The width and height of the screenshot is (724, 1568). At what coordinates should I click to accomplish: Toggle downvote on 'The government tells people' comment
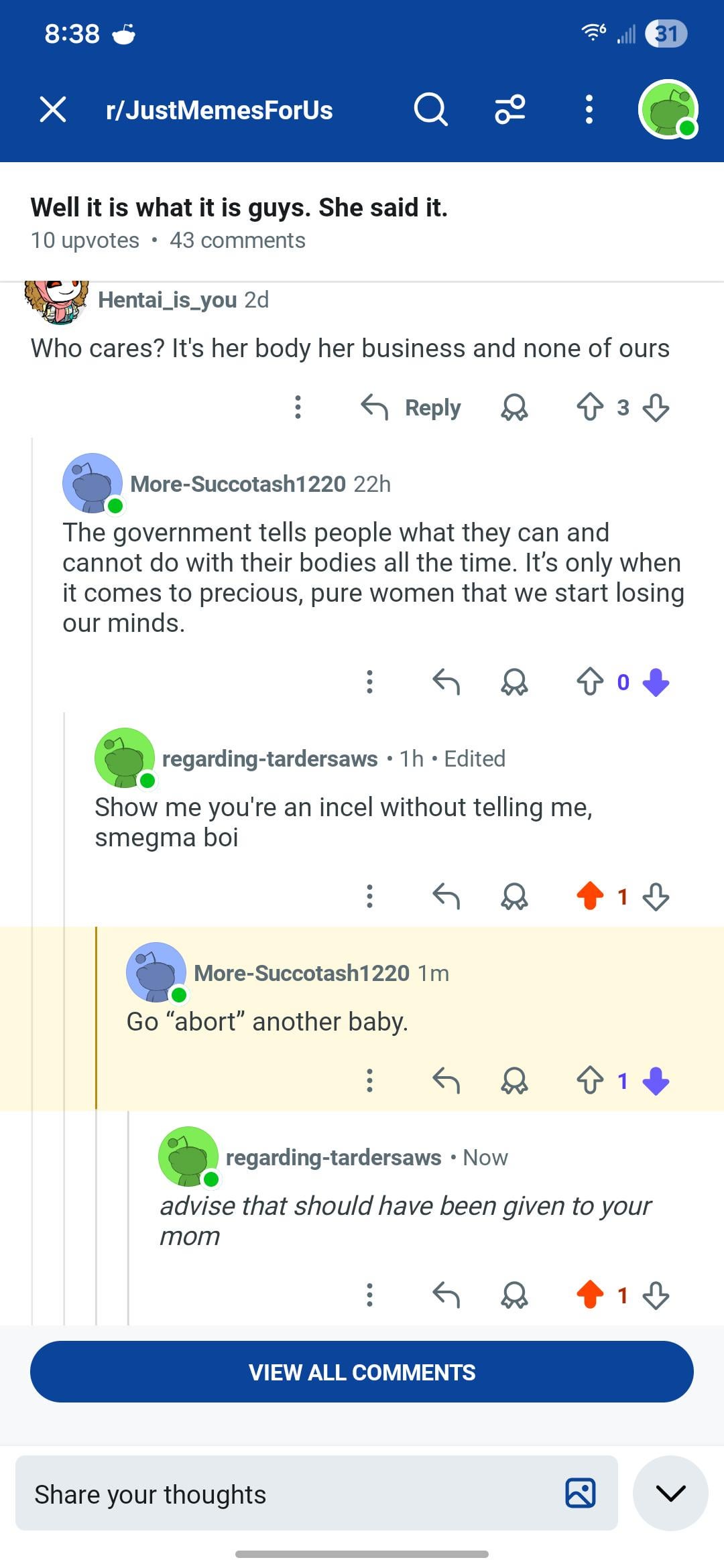656,682
